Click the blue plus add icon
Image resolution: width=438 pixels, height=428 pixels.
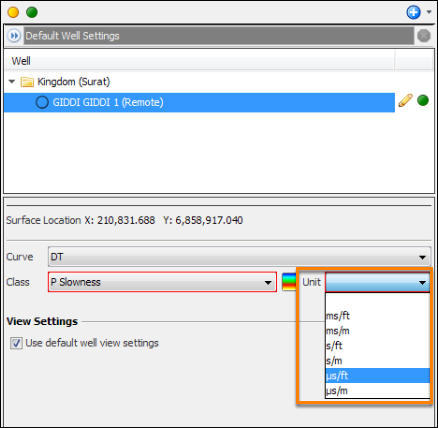point(413,12)
